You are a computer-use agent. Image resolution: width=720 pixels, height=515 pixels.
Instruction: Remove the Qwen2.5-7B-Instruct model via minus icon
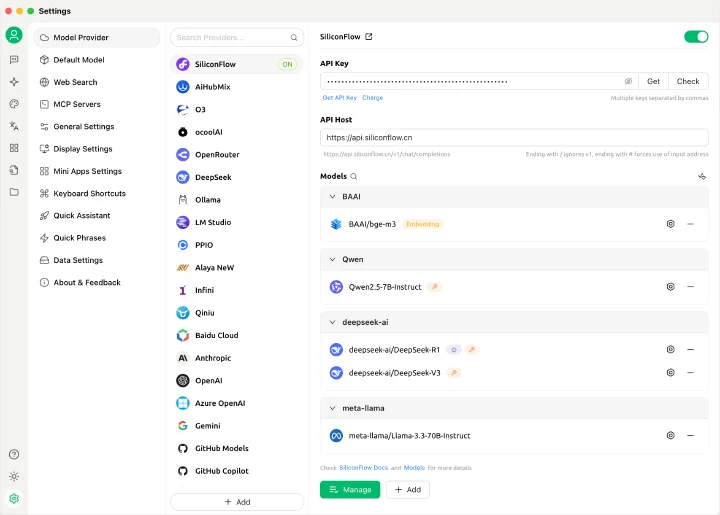pos(690,287)
